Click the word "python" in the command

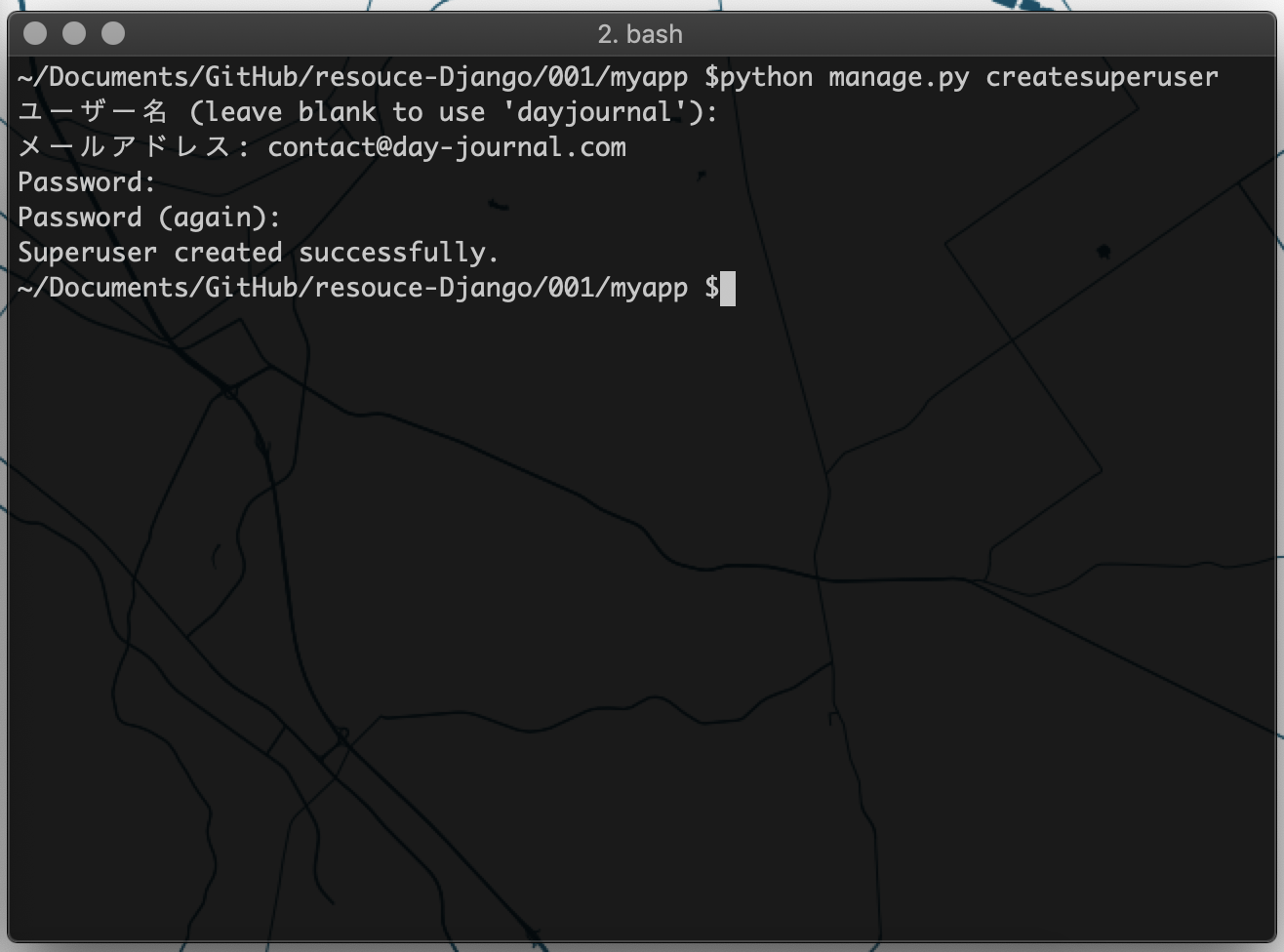(x=766, y=77)
